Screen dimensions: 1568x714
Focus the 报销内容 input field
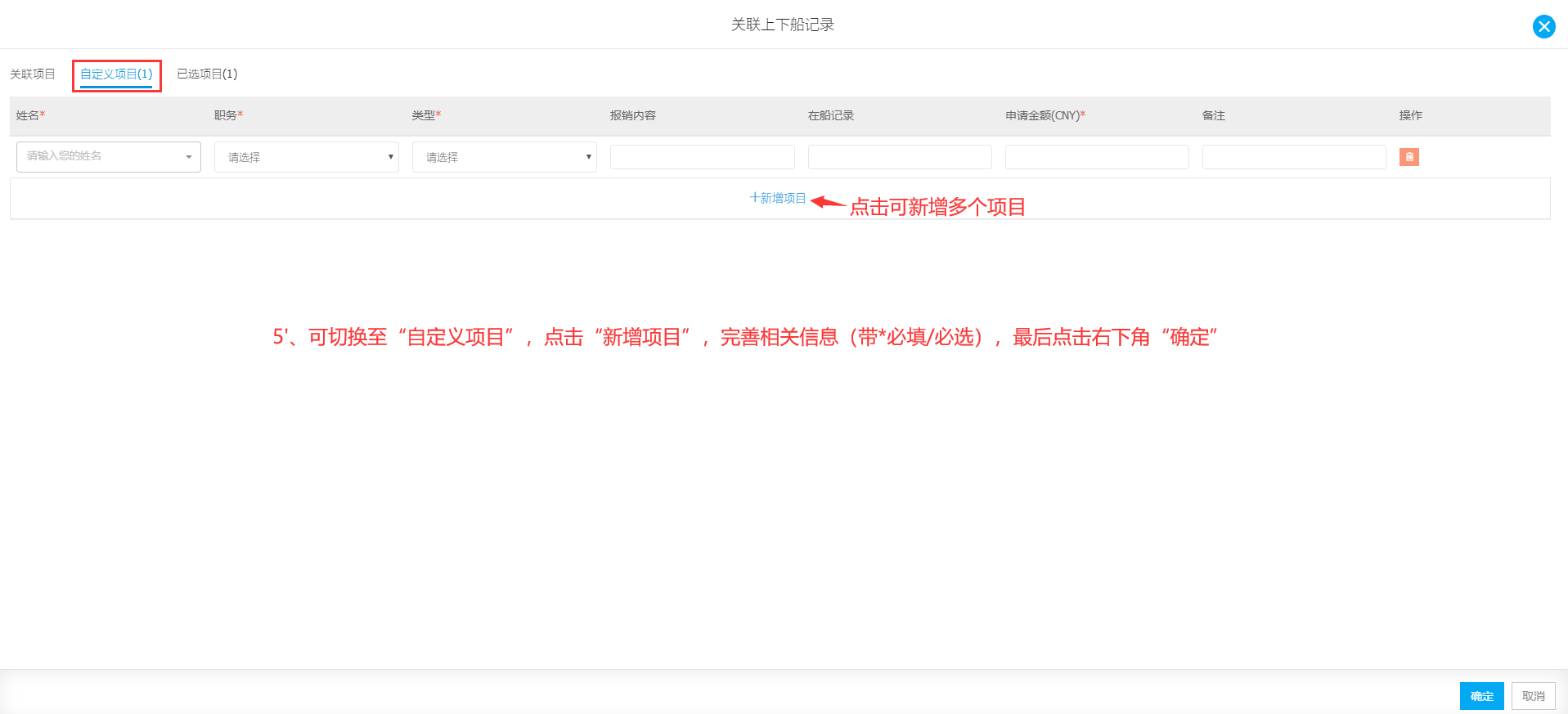click(703, 157)
